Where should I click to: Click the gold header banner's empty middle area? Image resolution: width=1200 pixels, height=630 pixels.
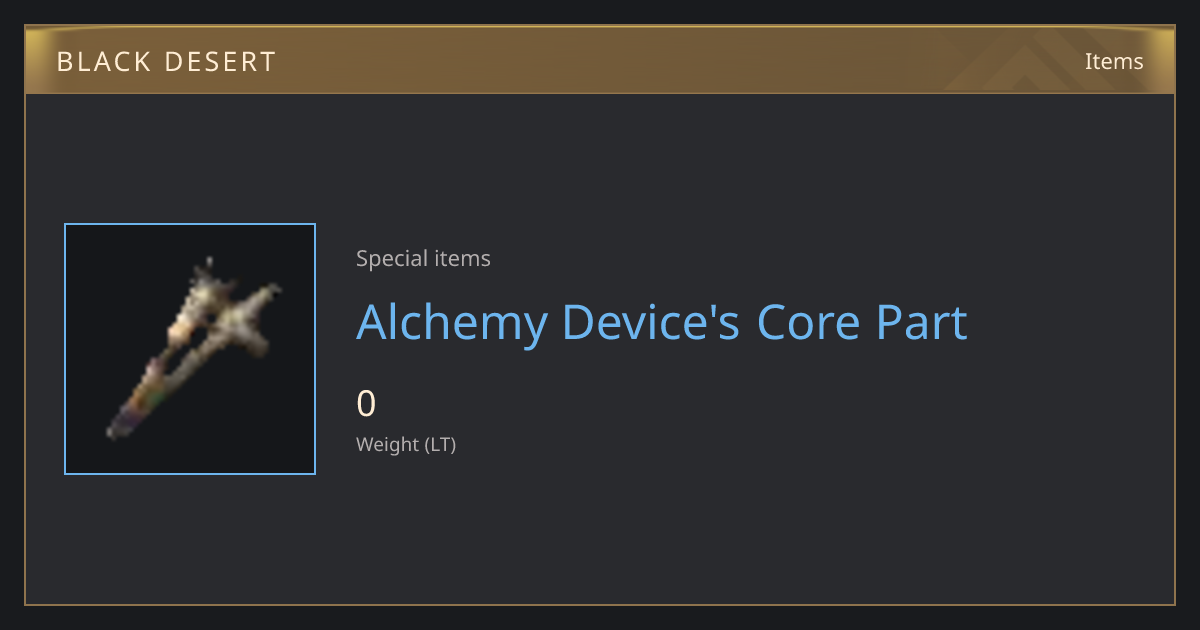pyautogui.click(x=600, y=61)
